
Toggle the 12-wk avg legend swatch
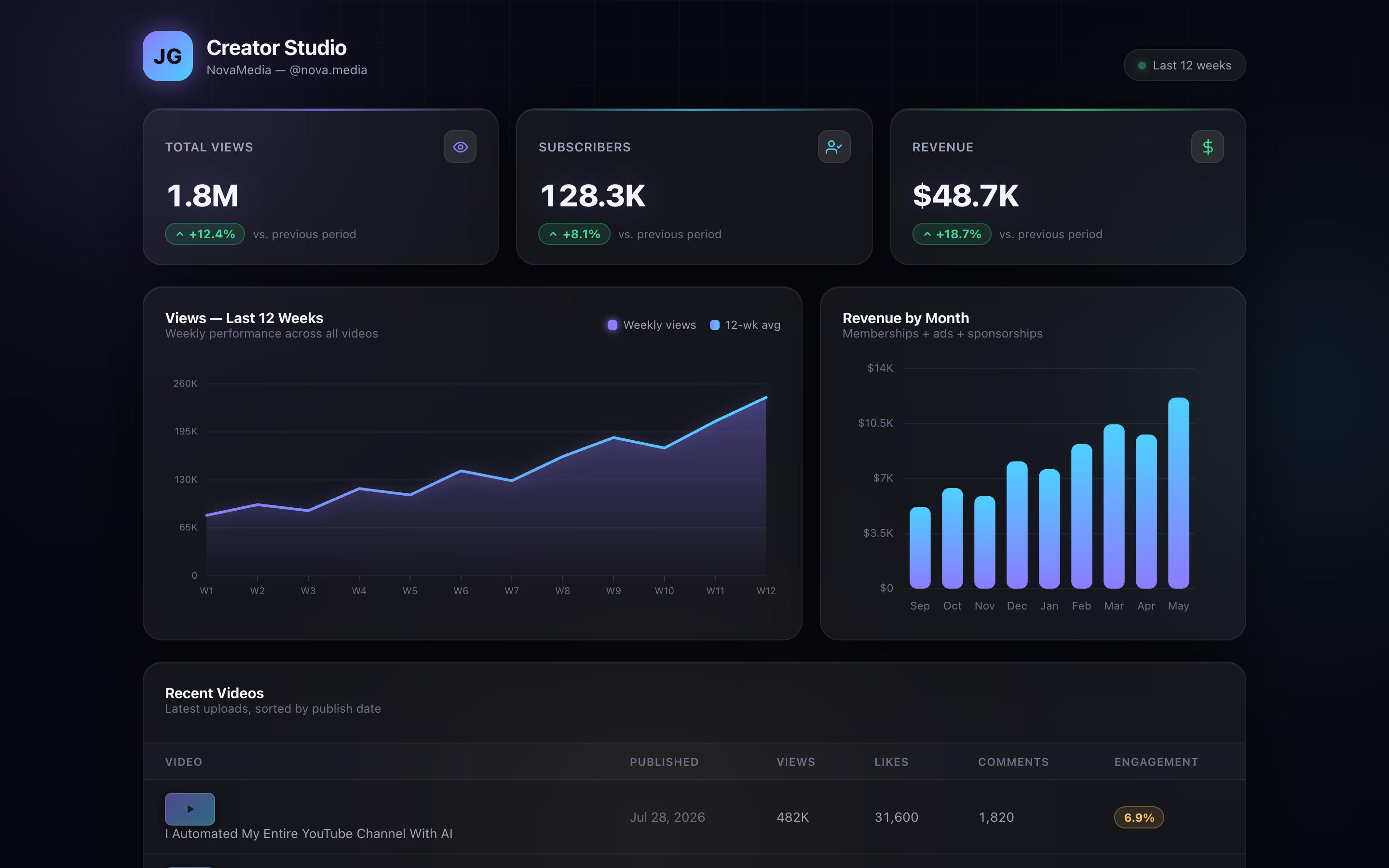click(x=715, y=325)
